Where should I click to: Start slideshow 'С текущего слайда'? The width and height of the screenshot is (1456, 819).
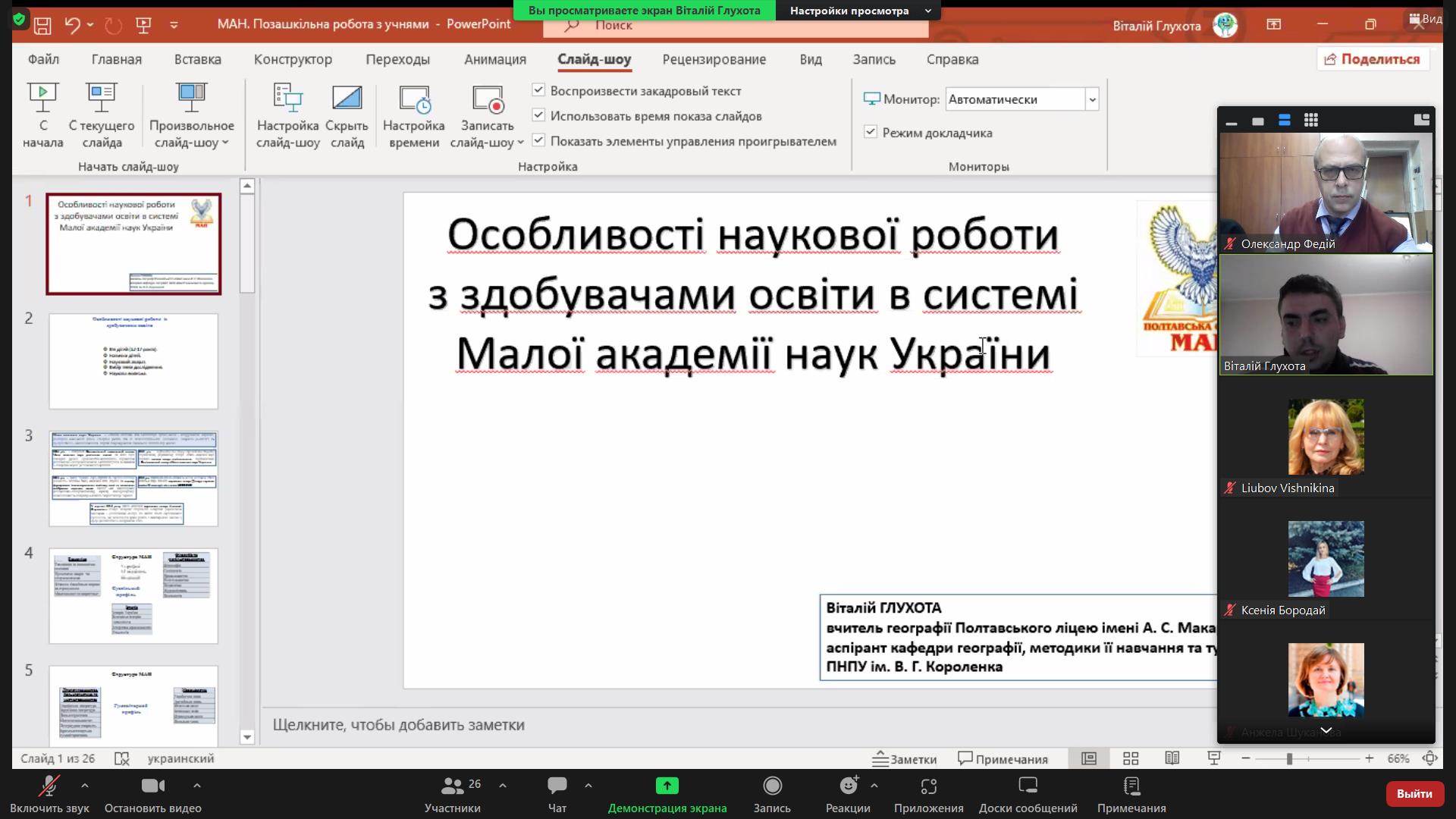click(102, 116)
